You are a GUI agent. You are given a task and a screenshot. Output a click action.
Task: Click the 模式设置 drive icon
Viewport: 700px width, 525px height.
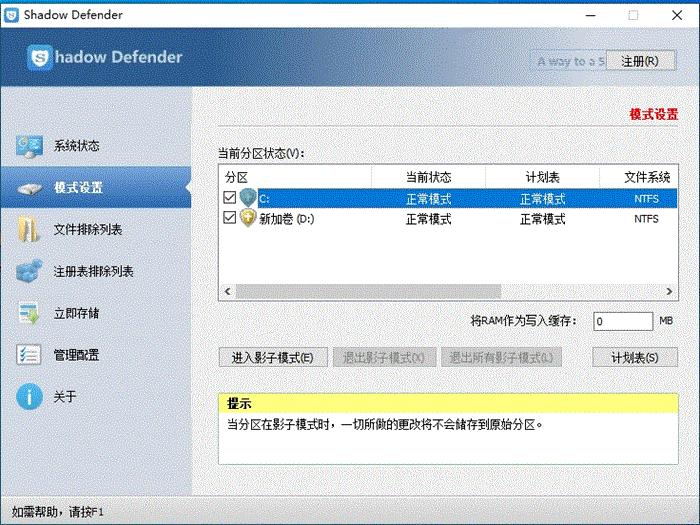point(30,188)
